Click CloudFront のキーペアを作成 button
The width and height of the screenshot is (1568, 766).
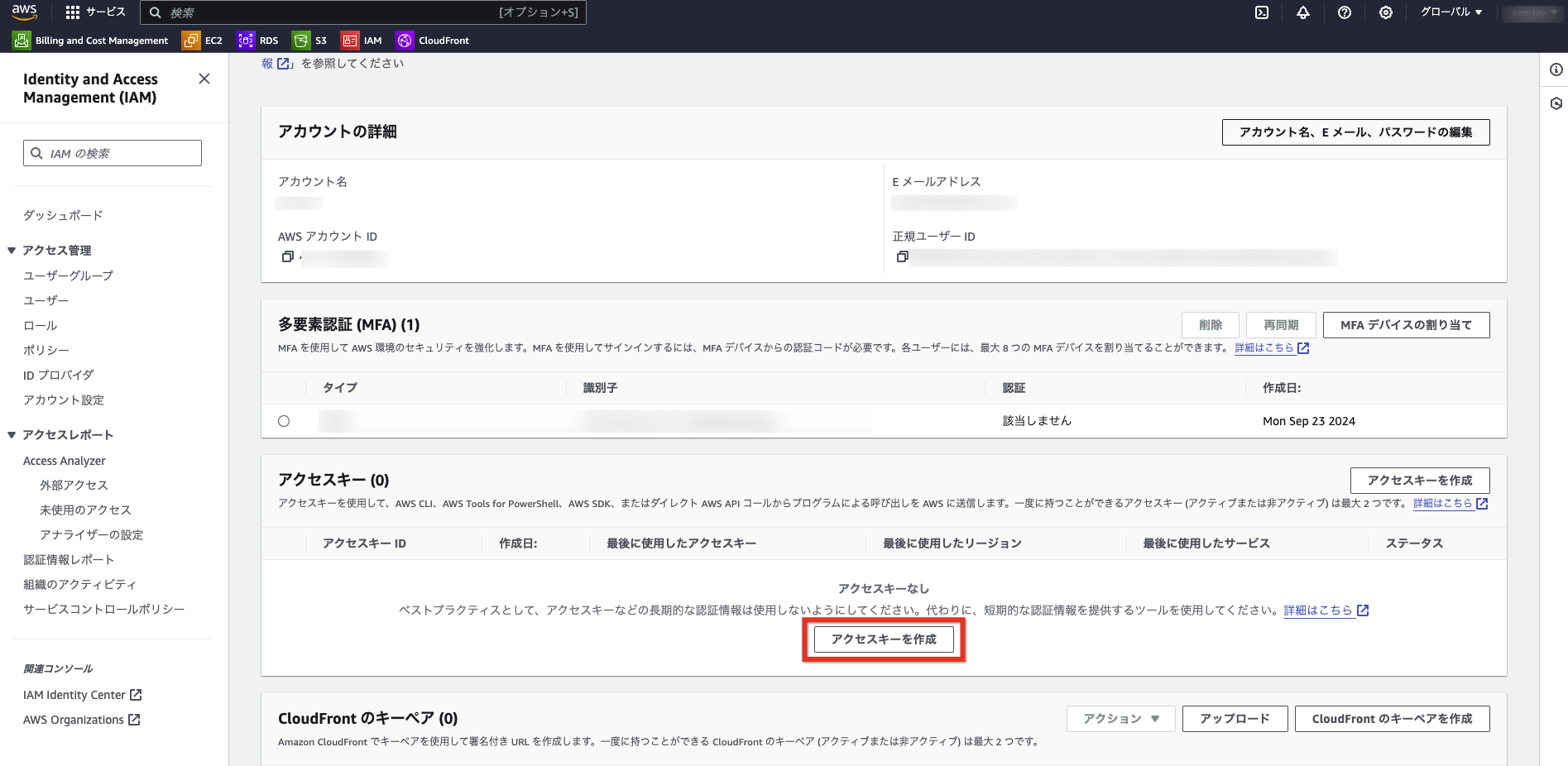click(1392, 719)
